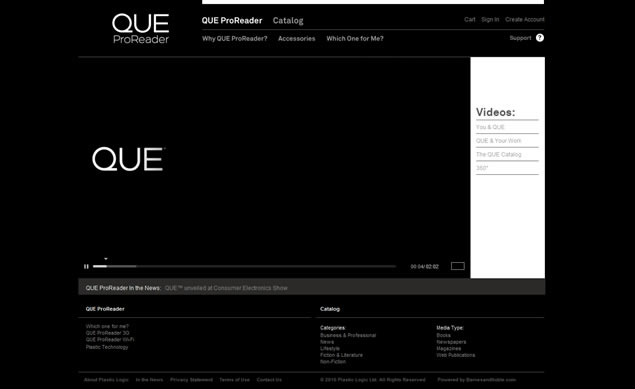Play The QUE Catalog video
The height and width of the screenshot is (389, 635).
[499, 155]
